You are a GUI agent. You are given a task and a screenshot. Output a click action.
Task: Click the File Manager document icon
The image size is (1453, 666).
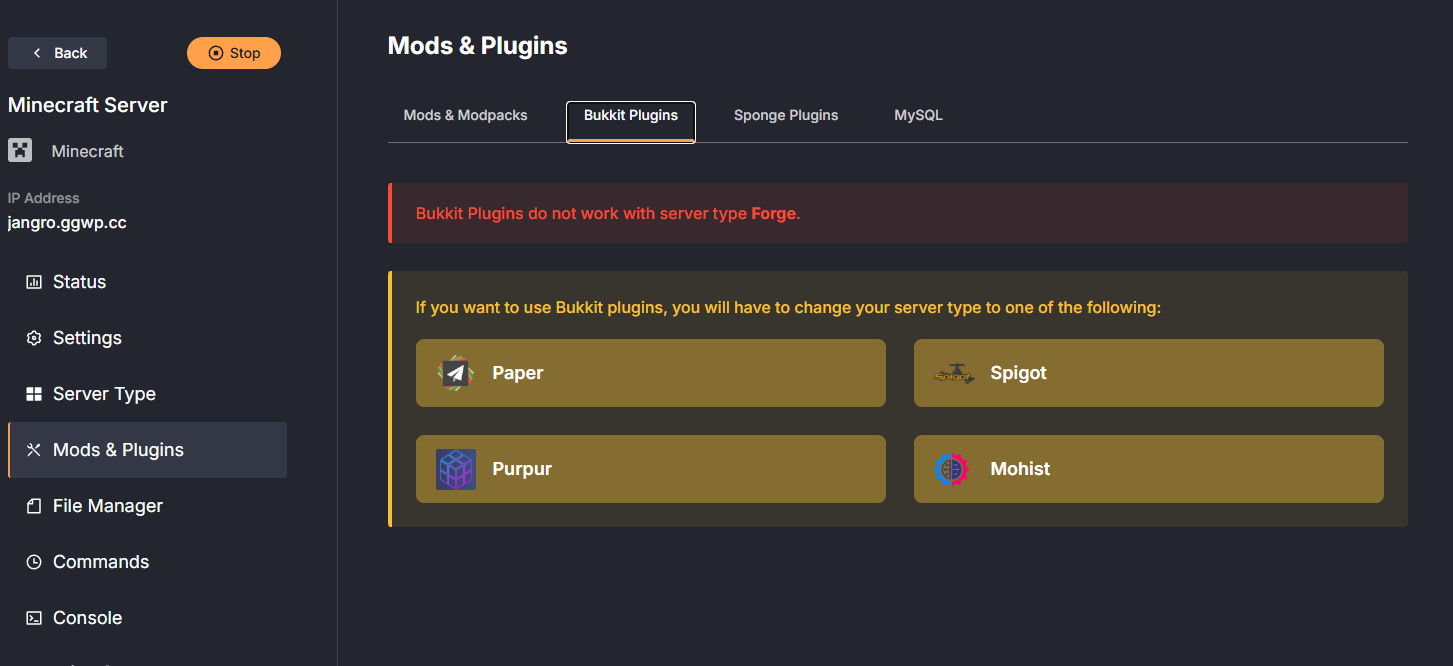pos(33,505)
